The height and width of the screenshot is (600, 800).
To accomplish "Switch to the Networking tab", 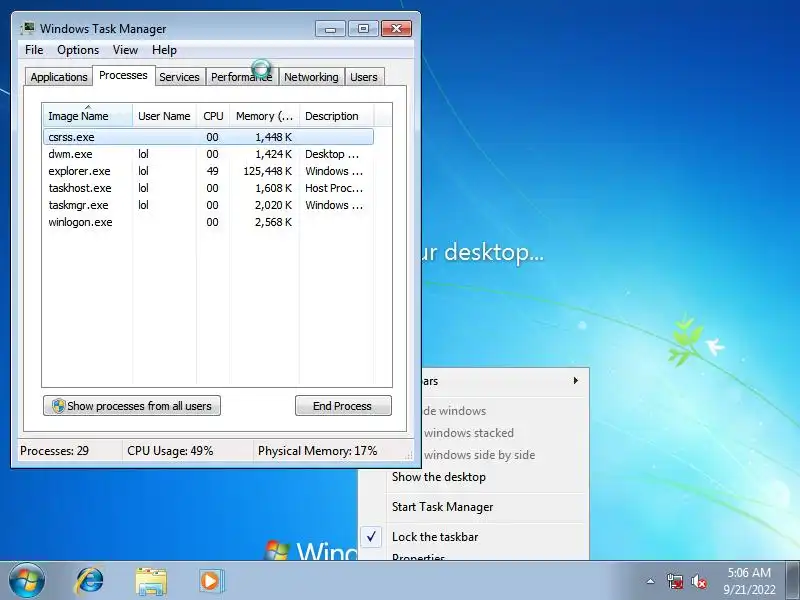I will [311, 77].
